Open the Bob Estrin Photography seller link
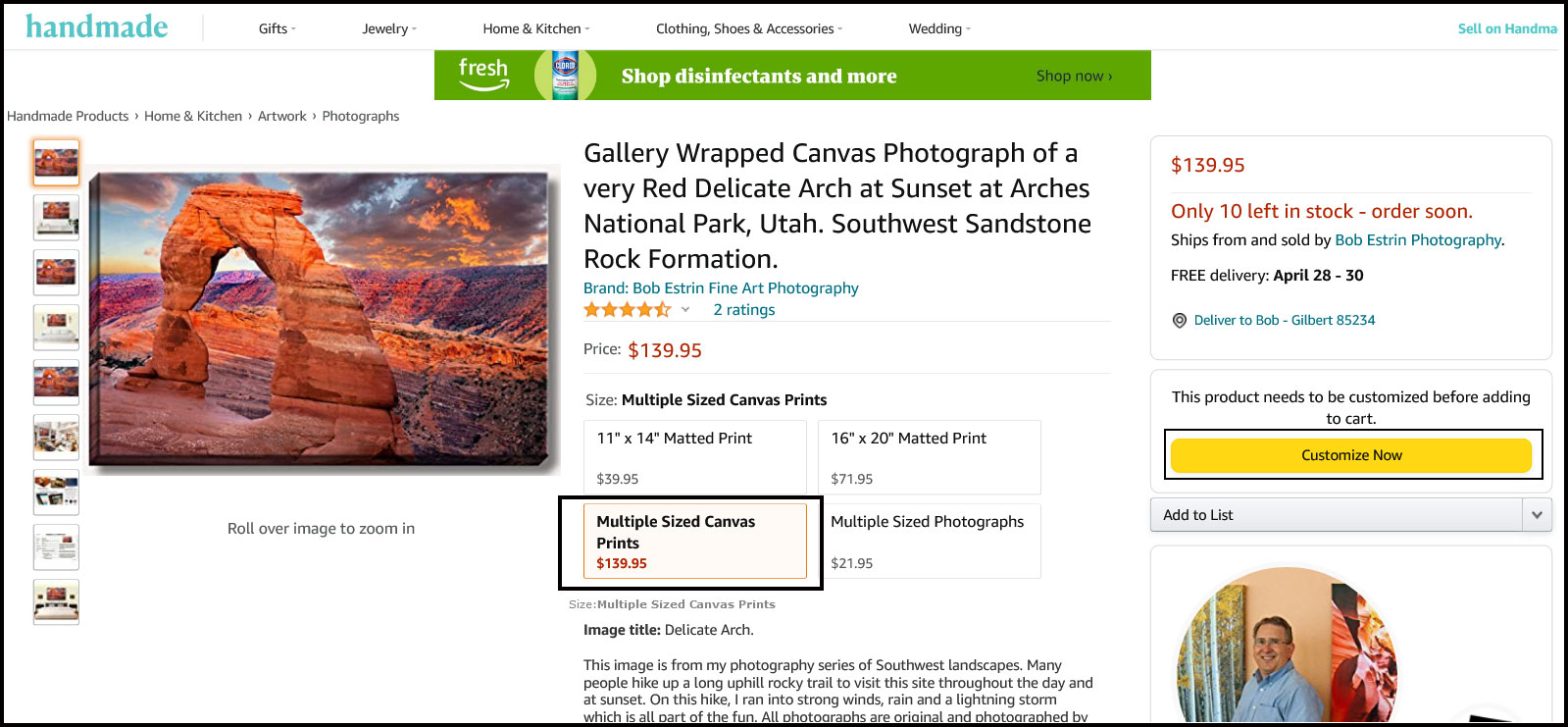 tap(1417, 240)
